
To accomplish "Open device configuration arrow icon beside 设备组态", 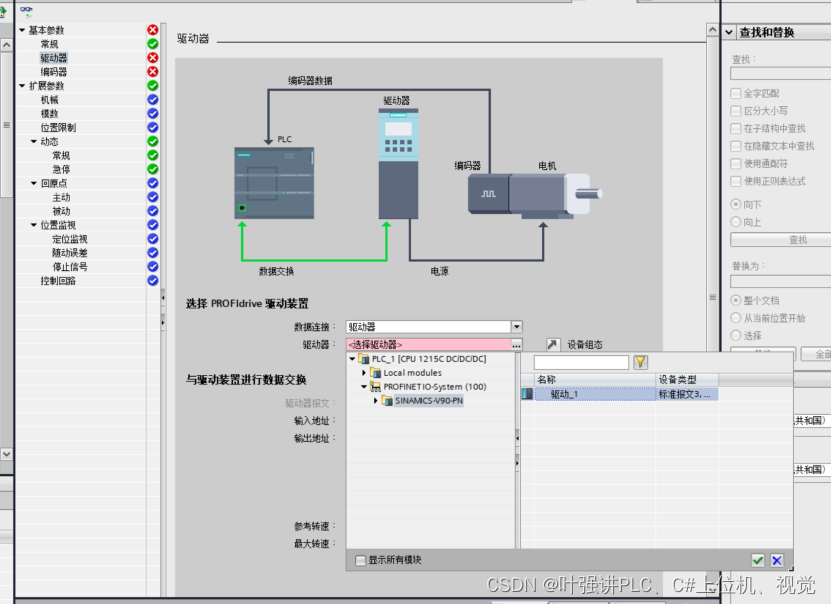I will 552,344.
